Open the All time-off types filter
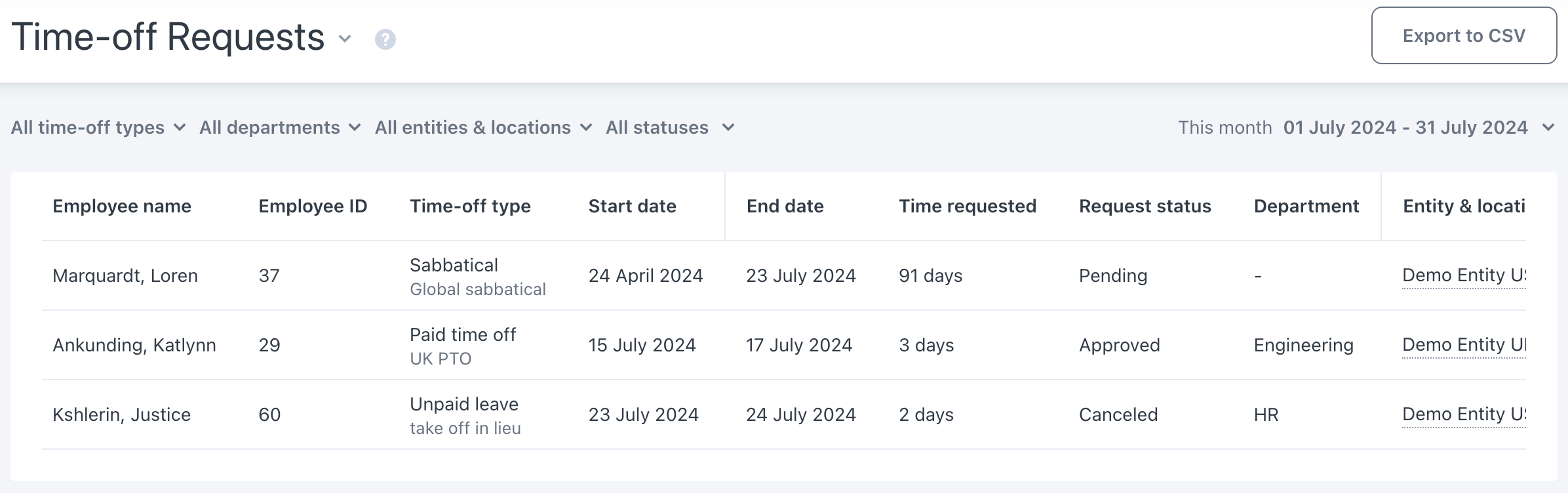 tap(96, 127)
